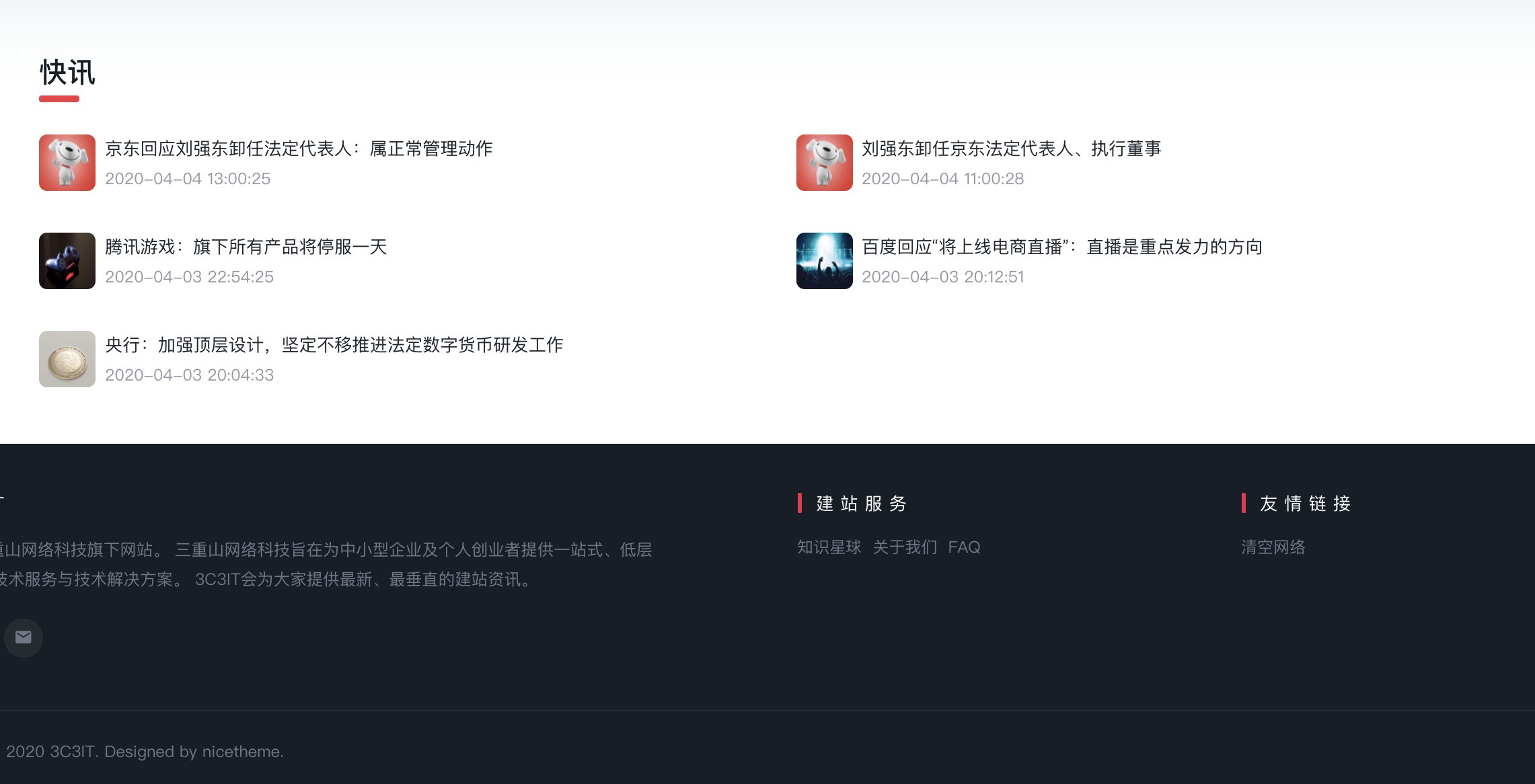Viewport: 1535px width, 784px height.
Task: Click the FAQ footer link
Action: tap(964, 547)
